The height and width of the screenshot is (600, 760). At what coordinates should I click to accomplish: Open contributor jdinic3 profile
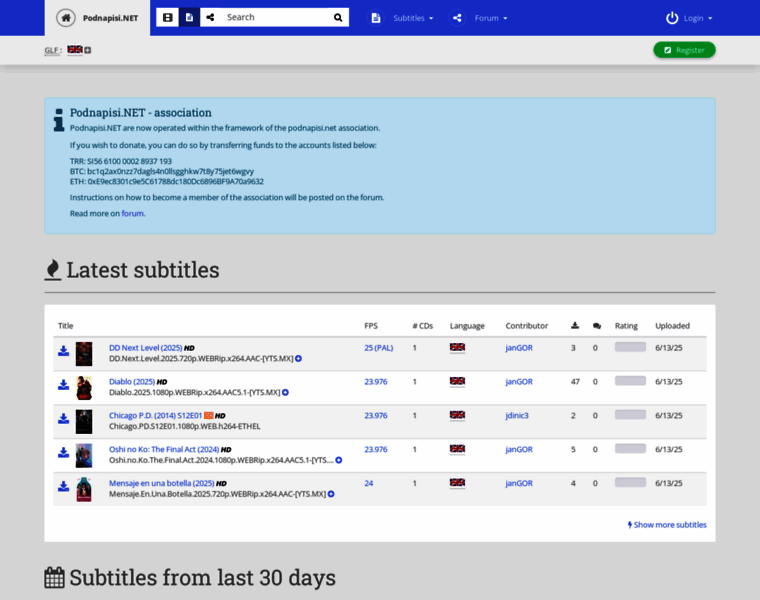coord(517,416)
